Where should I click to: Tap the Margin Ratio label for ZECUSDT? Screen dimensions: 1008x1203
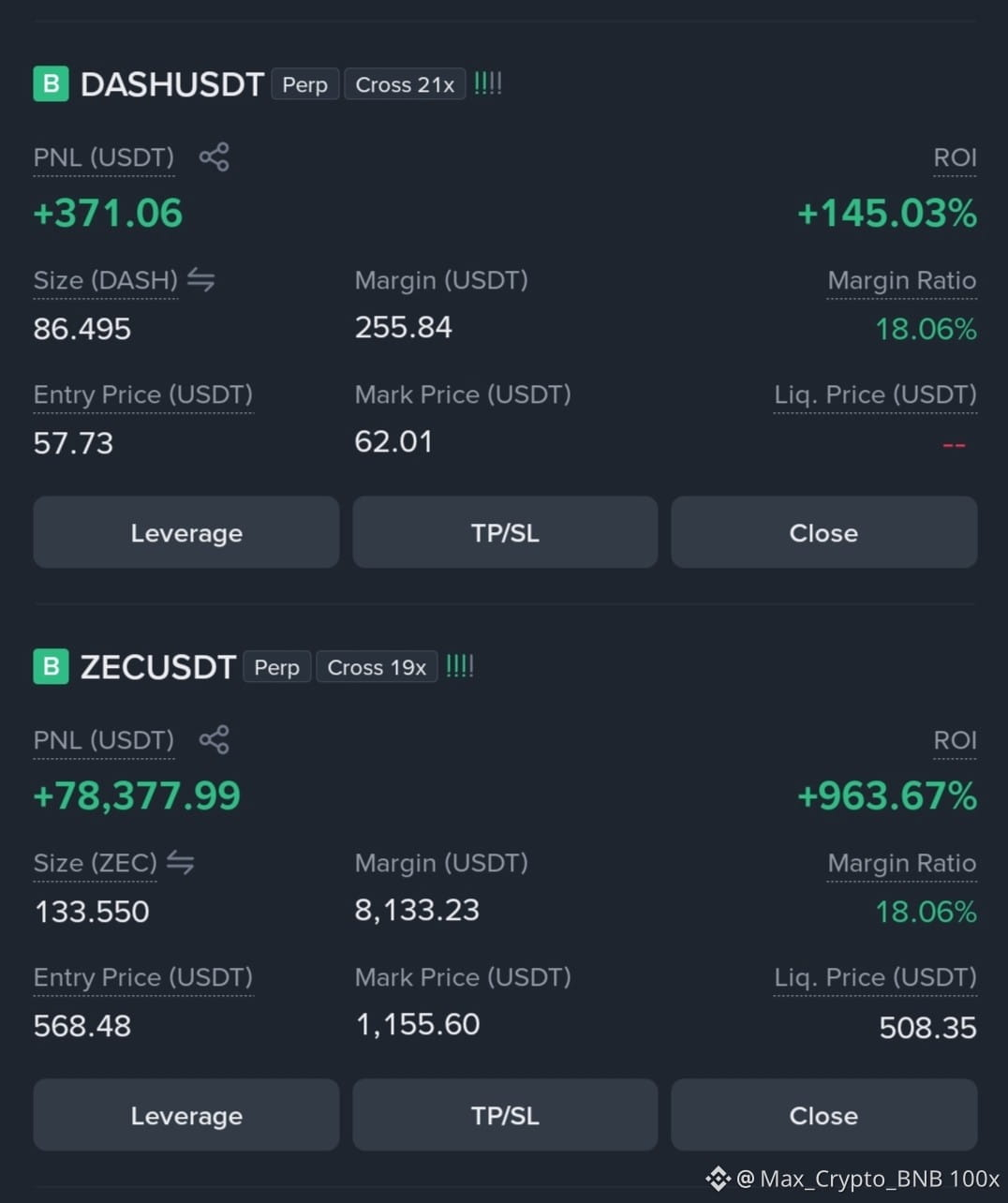(x=901, y=863)
